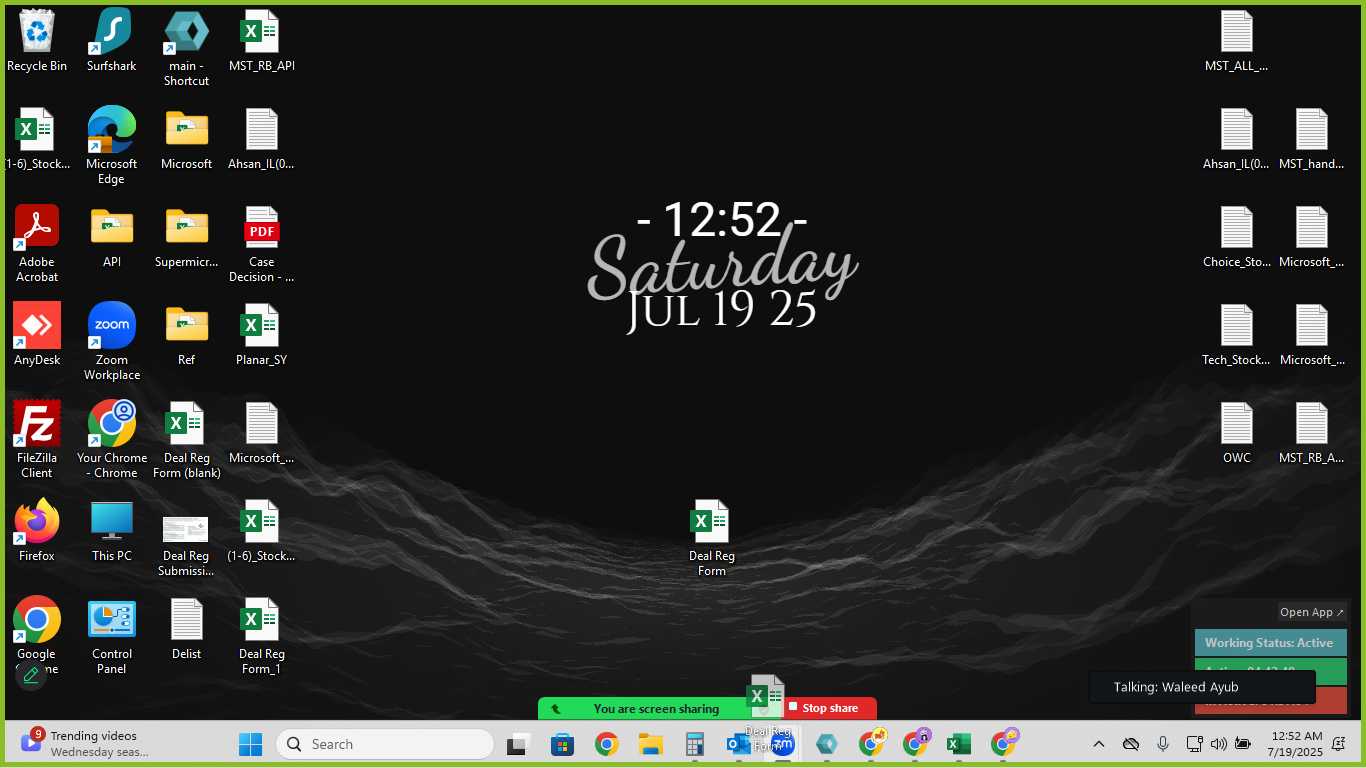Launch FileZilla Client shortcut

[x=37, y=440]
